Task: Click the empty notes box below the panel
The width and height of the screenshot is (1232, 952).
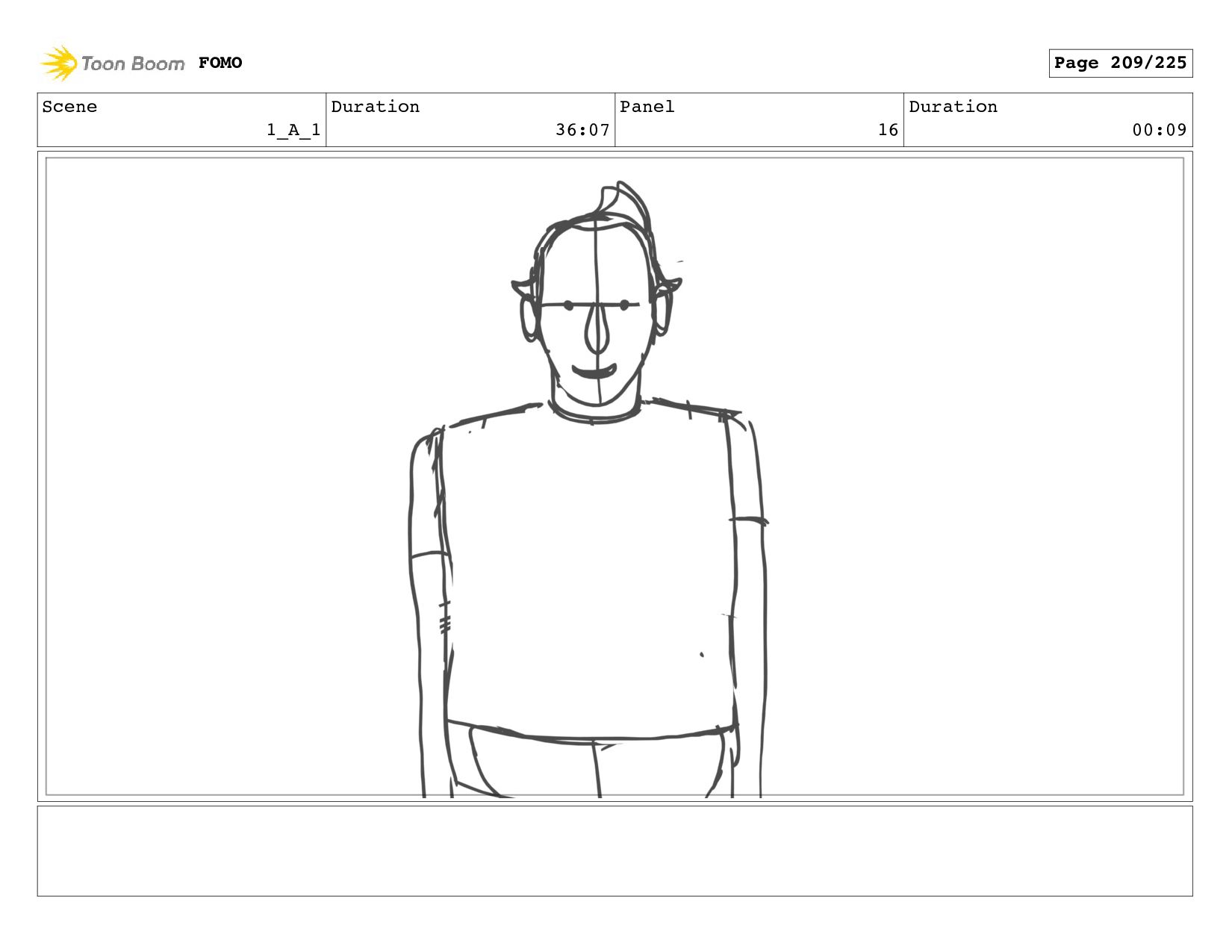Action: tap(615, 850)
